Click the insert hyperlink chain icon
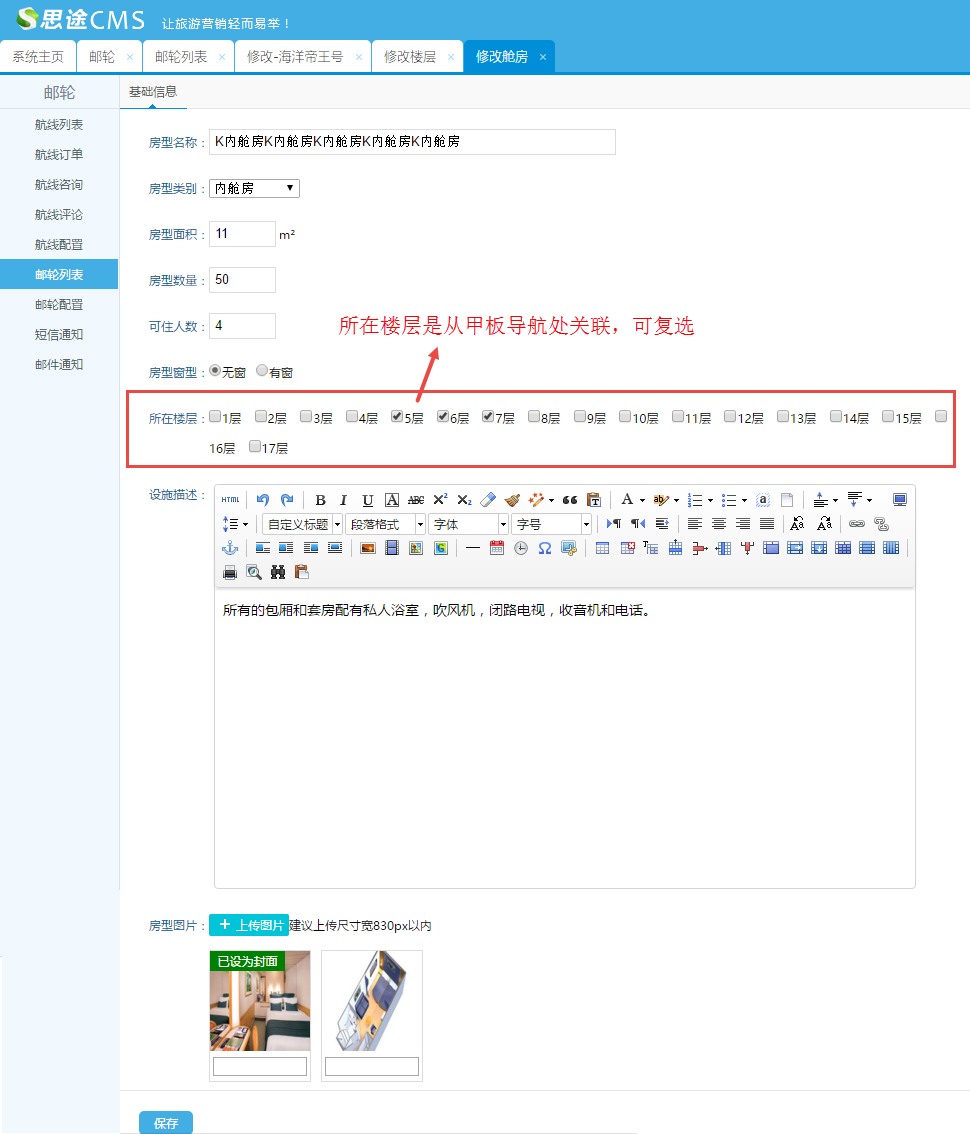Image resolution: width=970 pixels, height=1134 pixels. (857, 524)
